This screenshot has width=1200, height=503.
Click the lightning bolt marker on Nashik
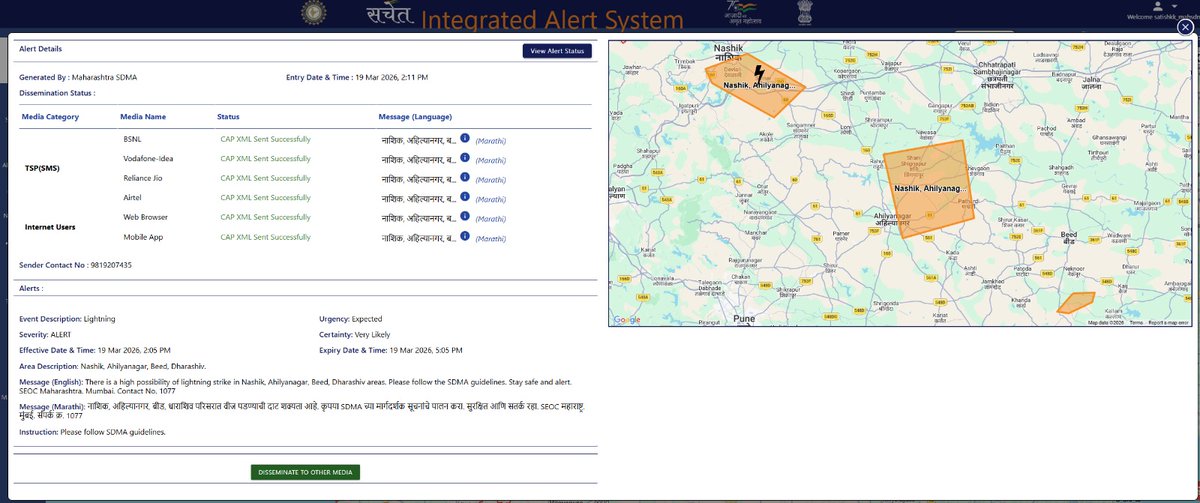coord(760,73)
